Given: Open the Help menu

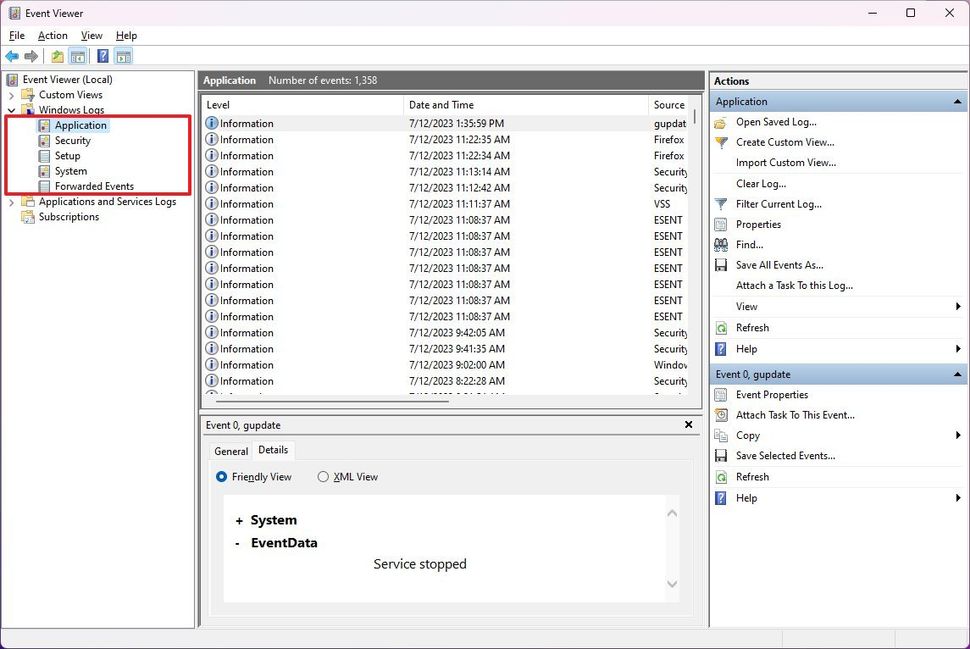Looking at the screenshot, I should [126, 36].
